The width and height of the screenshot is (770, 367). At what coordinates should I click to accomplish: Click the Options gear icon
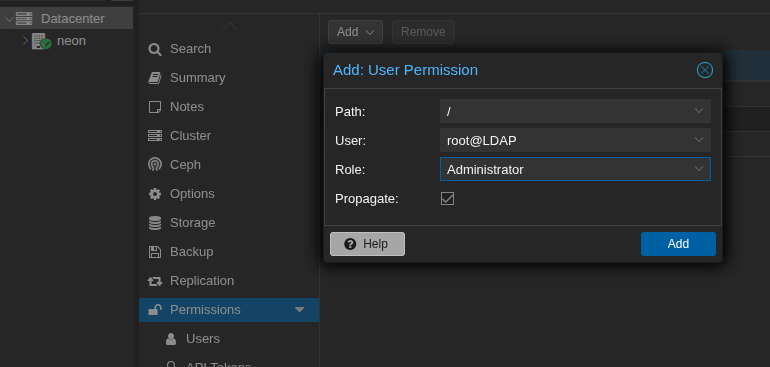(155, 194)
